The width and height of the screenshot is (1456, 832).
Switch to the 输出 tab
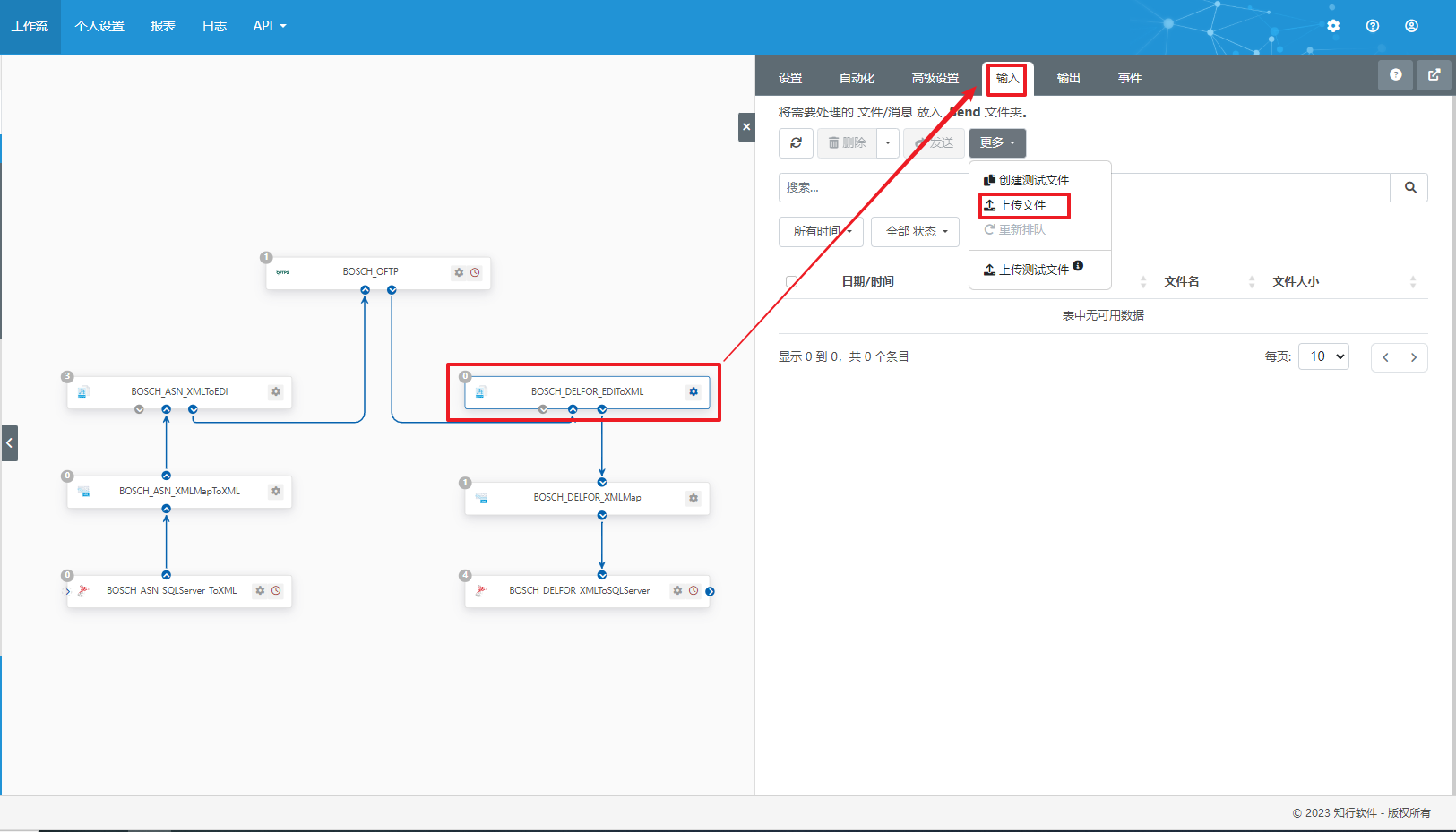point(1068,79)
